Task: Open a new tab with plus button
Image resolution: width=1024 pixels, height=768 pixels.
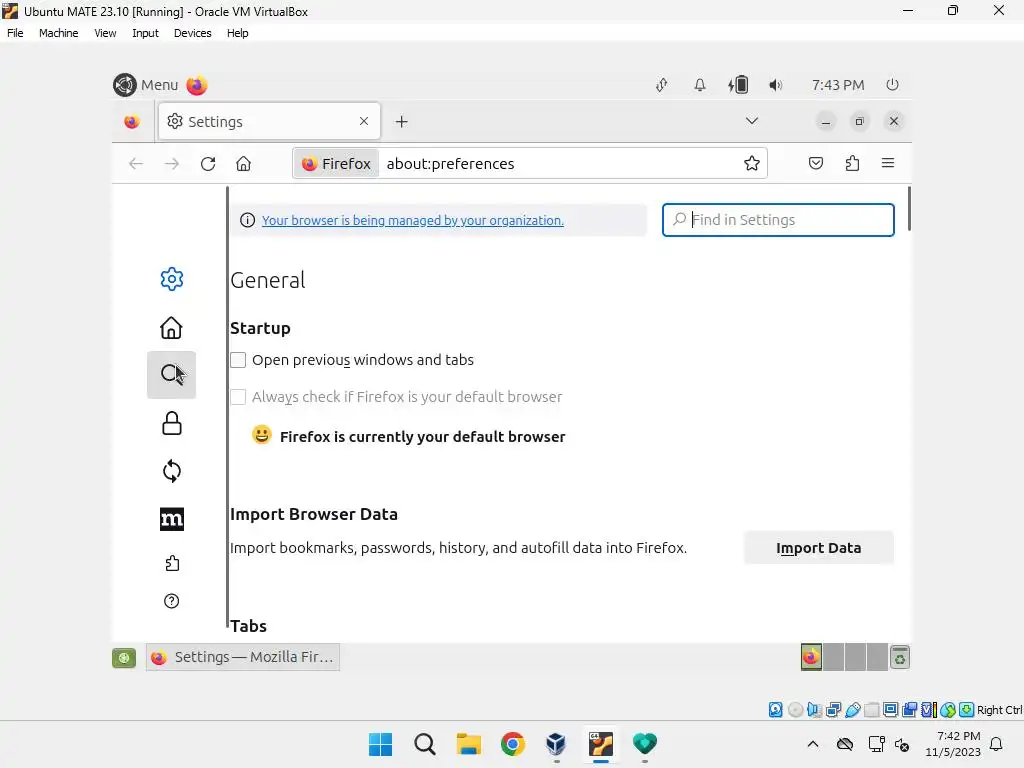Action: tap(402, 121)
